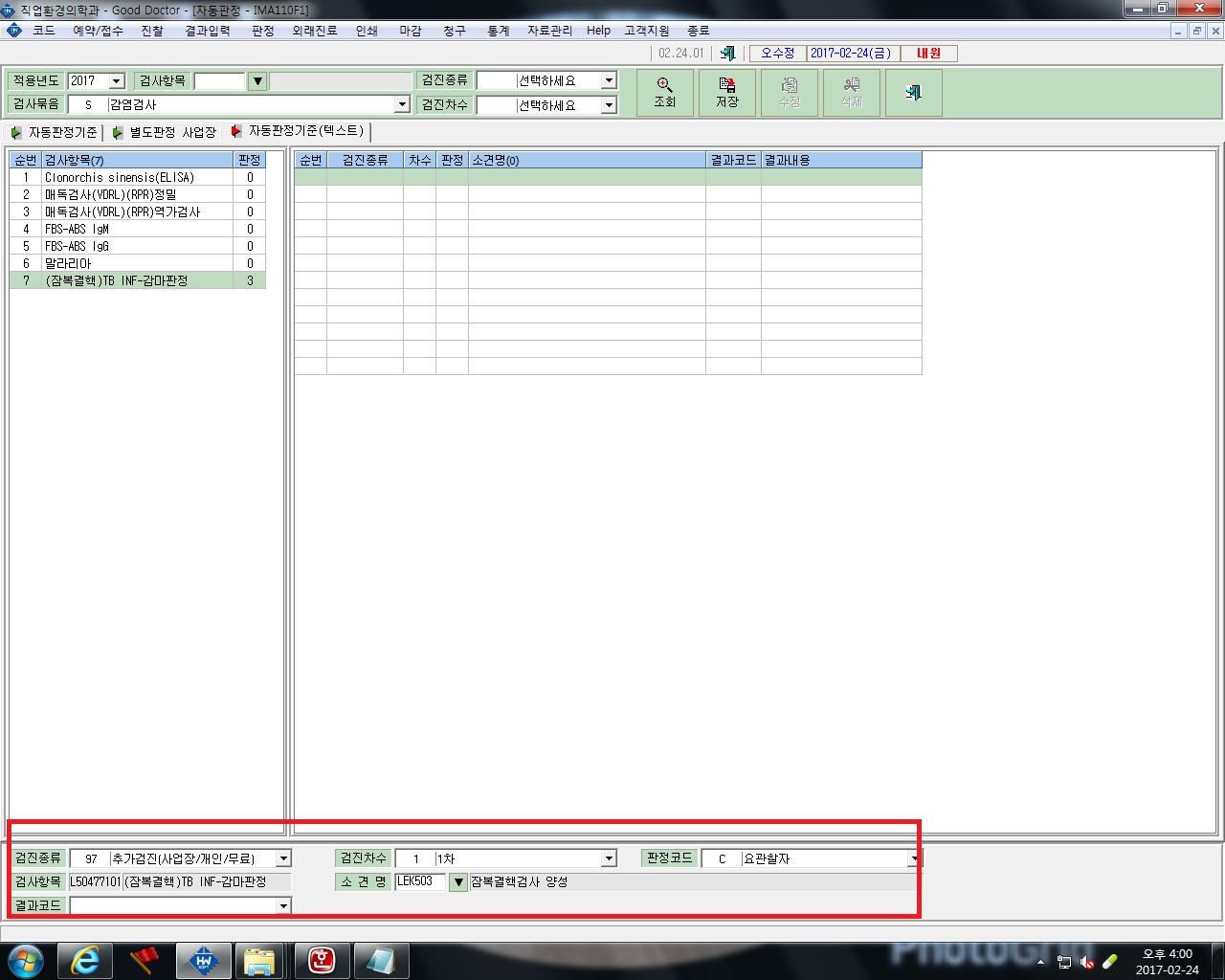Click the 저장 save icon button
This screenshot has height=980, width=1225.
coord(727,93)
